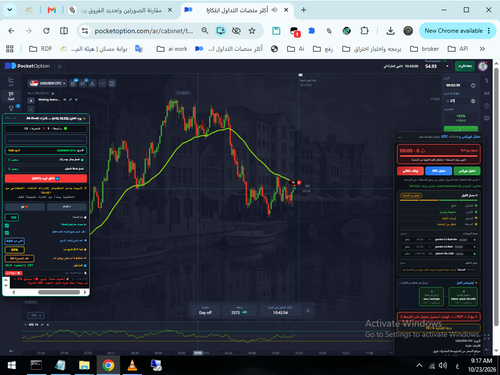
Task: Click the blue OTC analysis button
Action: pyautogui.click(x=438, y=171)
